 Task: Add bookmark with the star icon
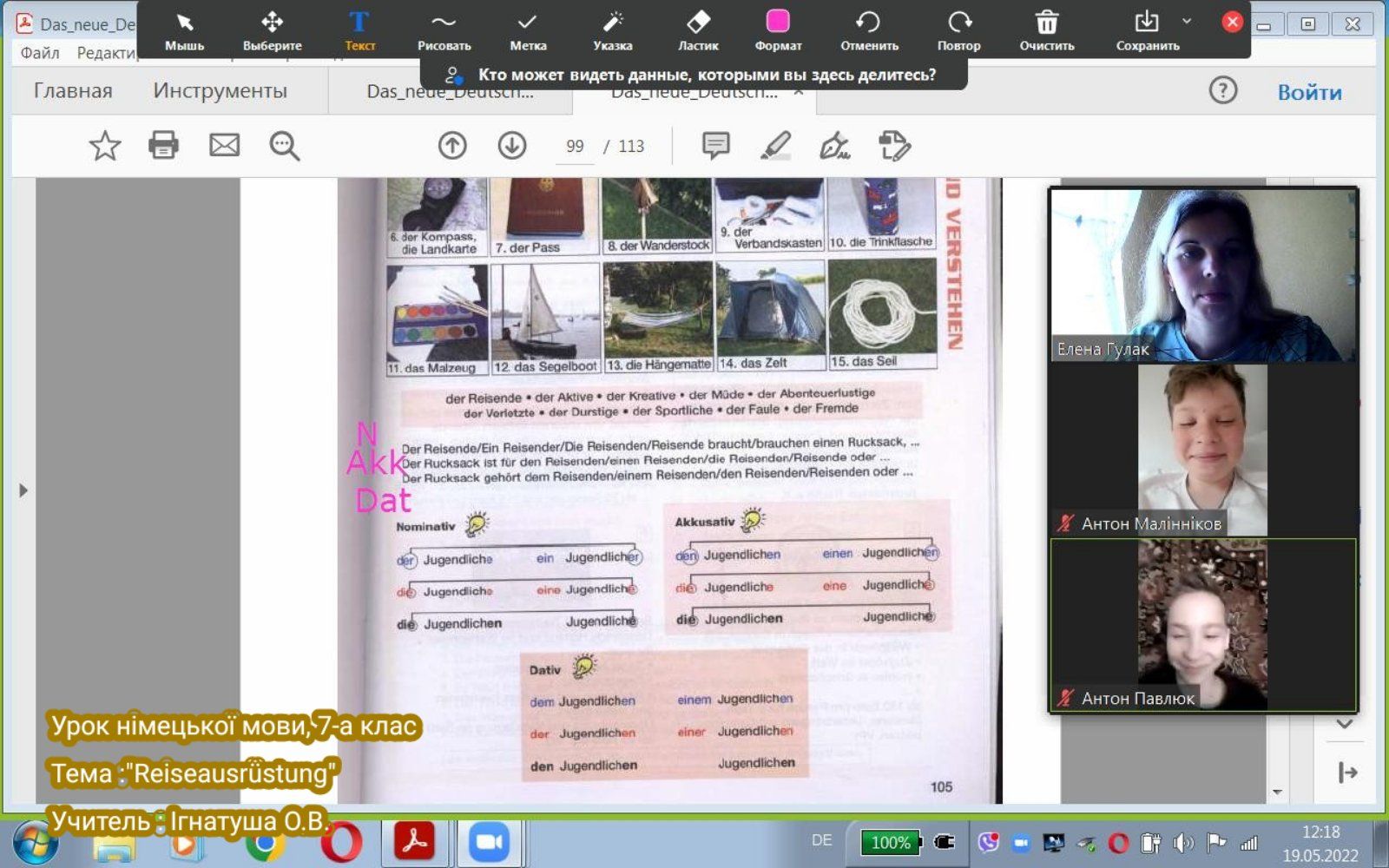[105, 146]
